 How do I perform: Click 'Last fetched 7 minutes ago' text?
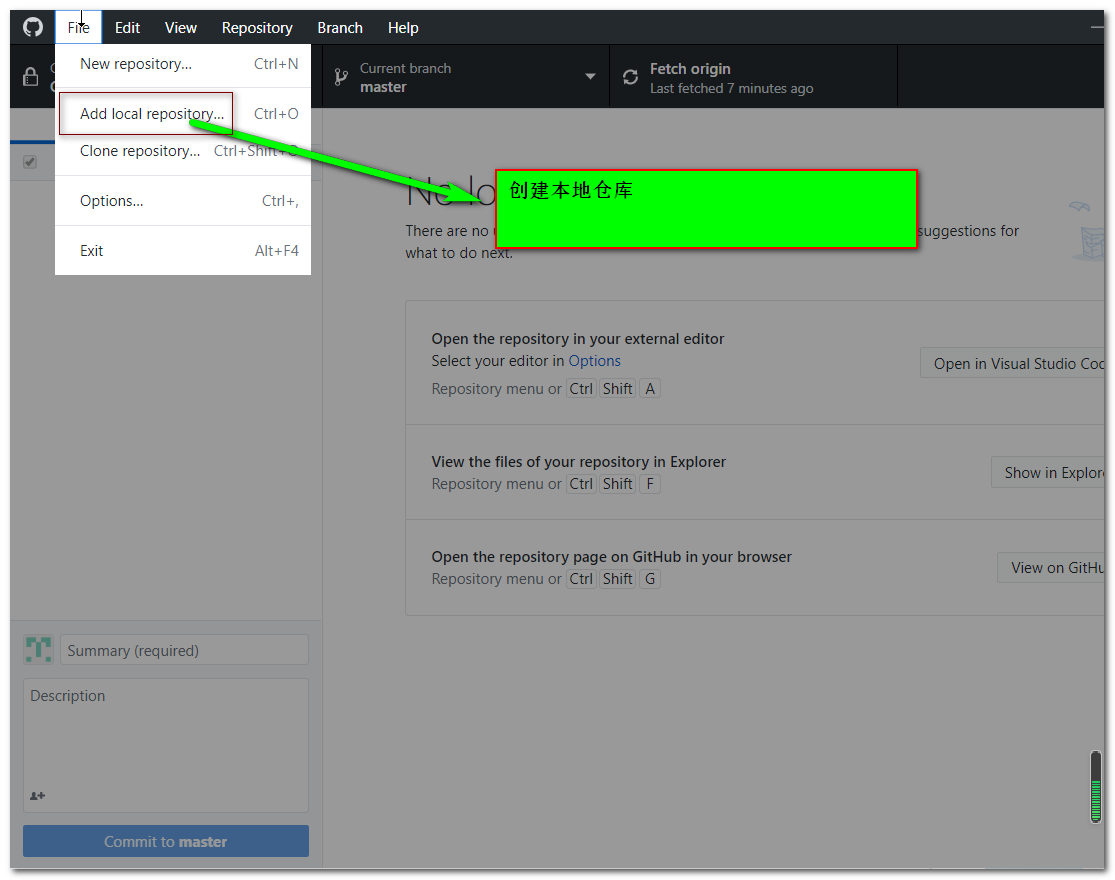click(x=731, y=89)
